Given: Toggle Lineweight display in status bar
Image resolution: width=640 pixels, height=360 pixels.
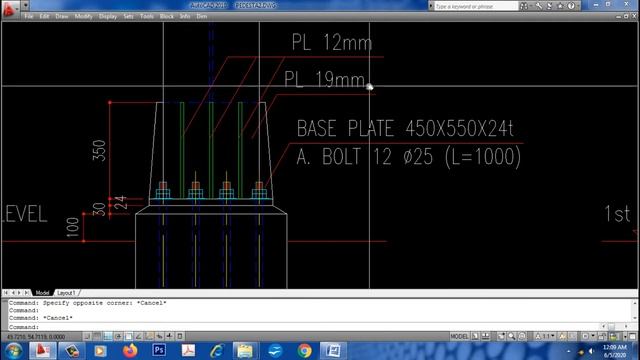Looking at the screenshot, I should pyautogui.click(x=169, y=336).
